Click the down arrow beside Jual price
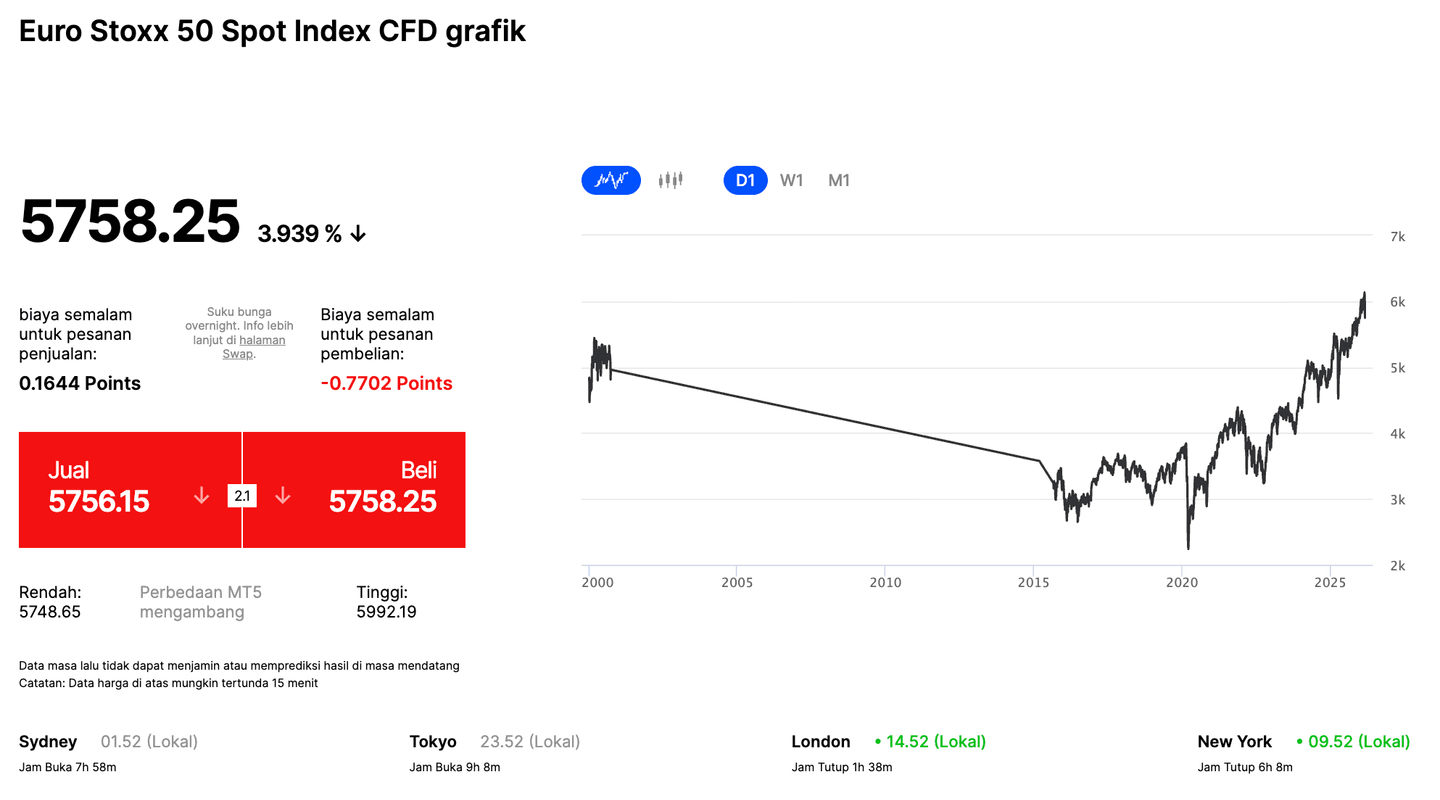 200,494
